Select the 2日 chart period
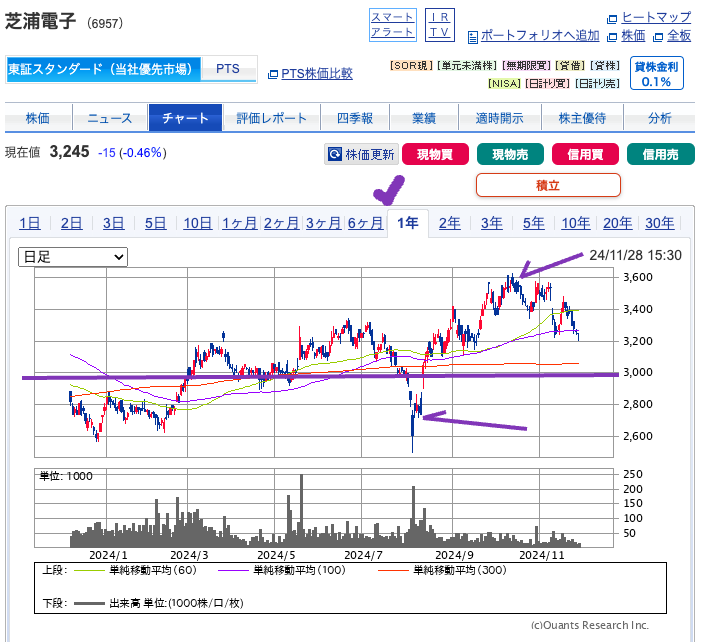The height and width of the screenshot is (642, 702). 72,223
